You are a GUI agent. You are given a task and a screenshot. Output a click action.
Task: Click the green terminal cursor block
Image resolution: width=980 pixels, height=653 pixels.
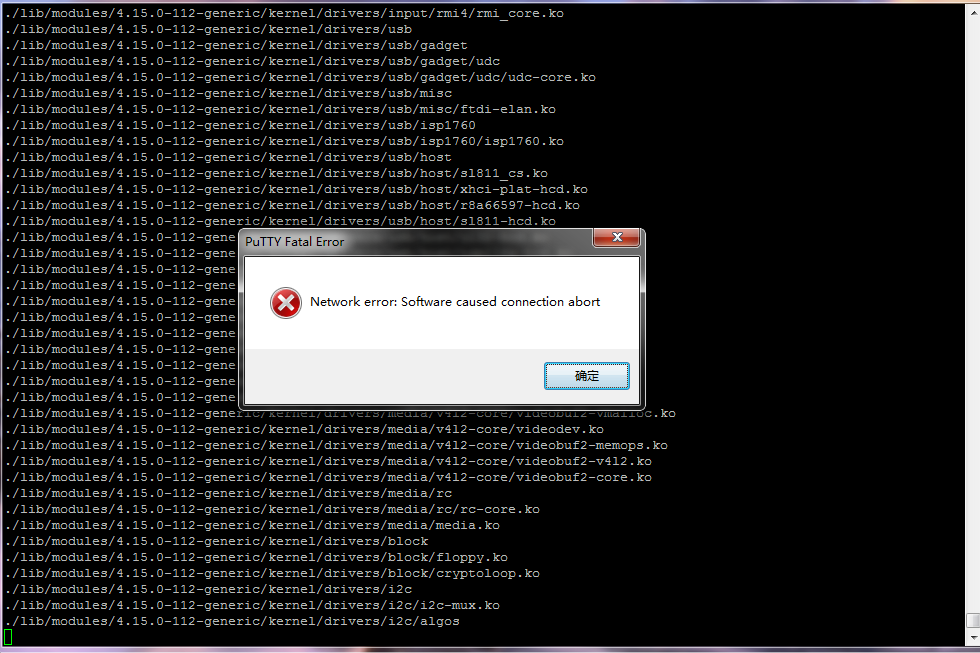tap(8, 637)
